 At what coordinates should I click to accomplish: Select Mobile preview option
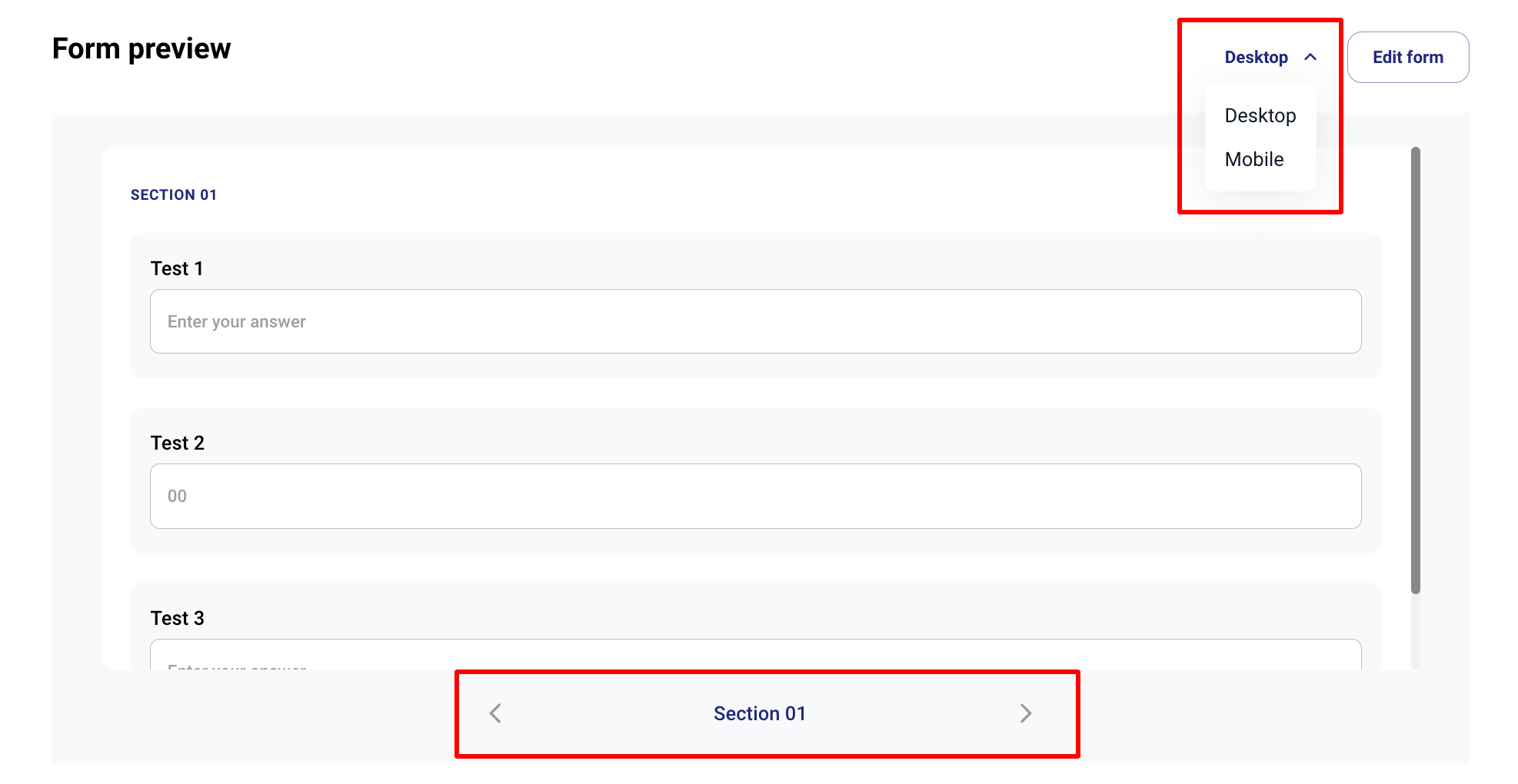(1253, 159)
